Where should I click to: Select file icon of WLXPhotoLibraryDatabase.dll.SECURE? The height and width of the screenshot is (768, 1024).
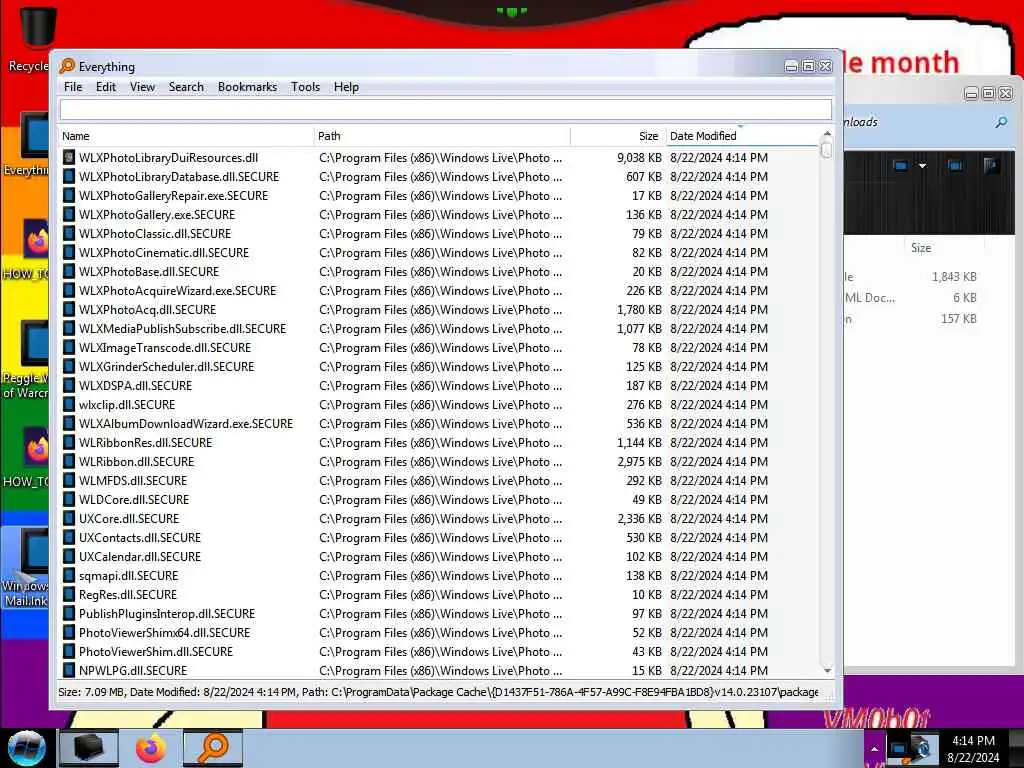point(69,176)
